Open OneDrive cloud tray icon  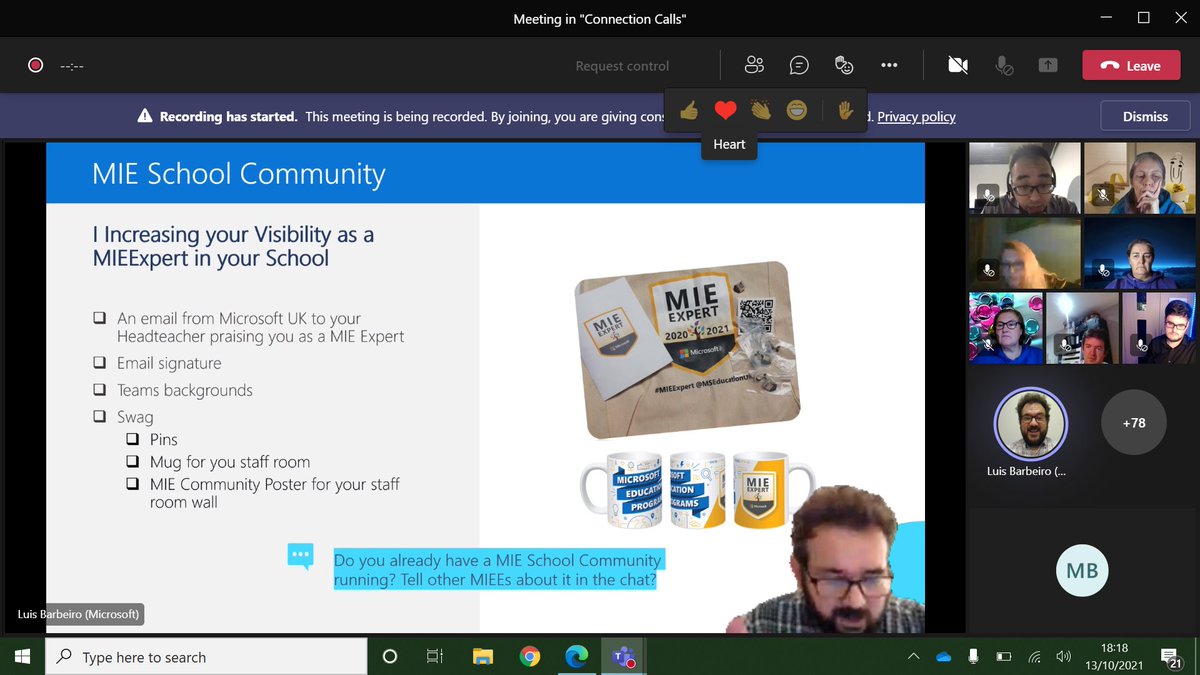click(x=943, y=657)
